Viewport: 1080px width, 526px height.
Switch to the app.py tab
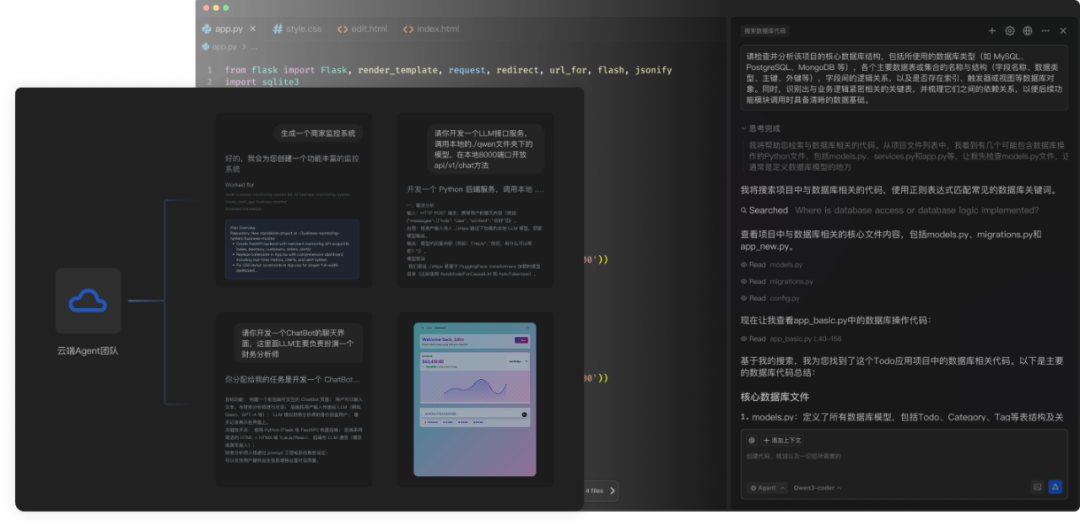pos(229,29)
